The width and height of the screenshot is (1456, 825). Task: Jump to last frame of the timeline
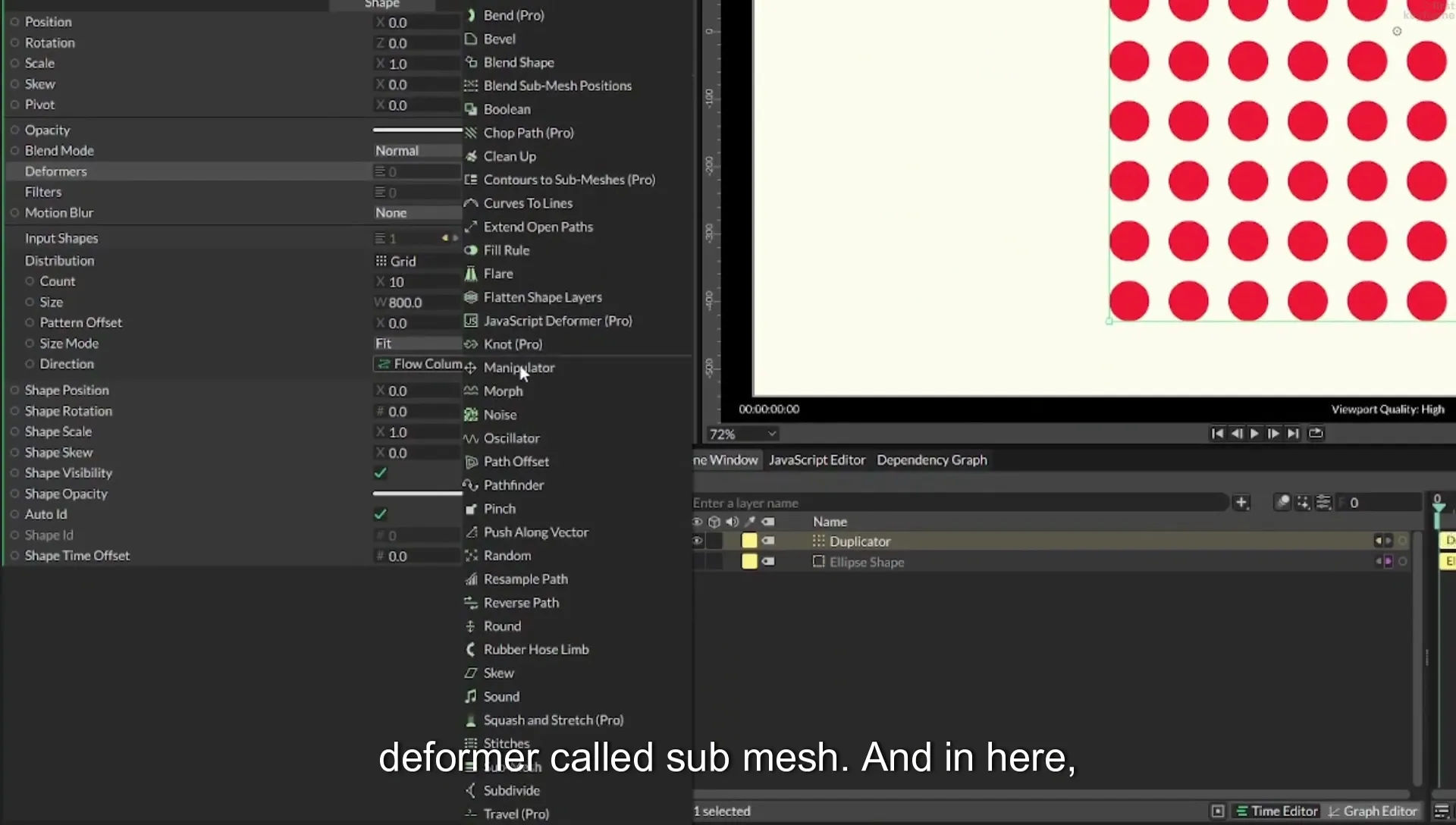(x=1294, y=434)
